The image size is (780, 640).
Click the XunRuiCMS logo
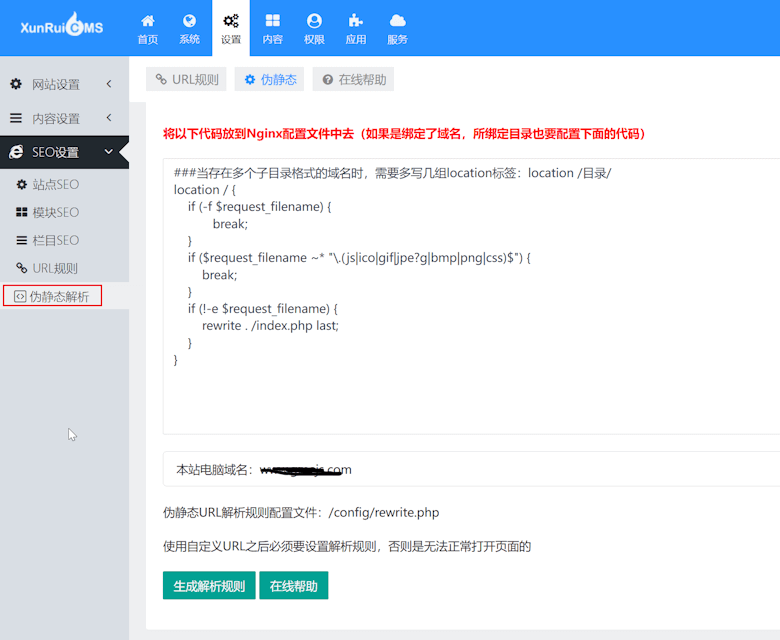point(62,25)
